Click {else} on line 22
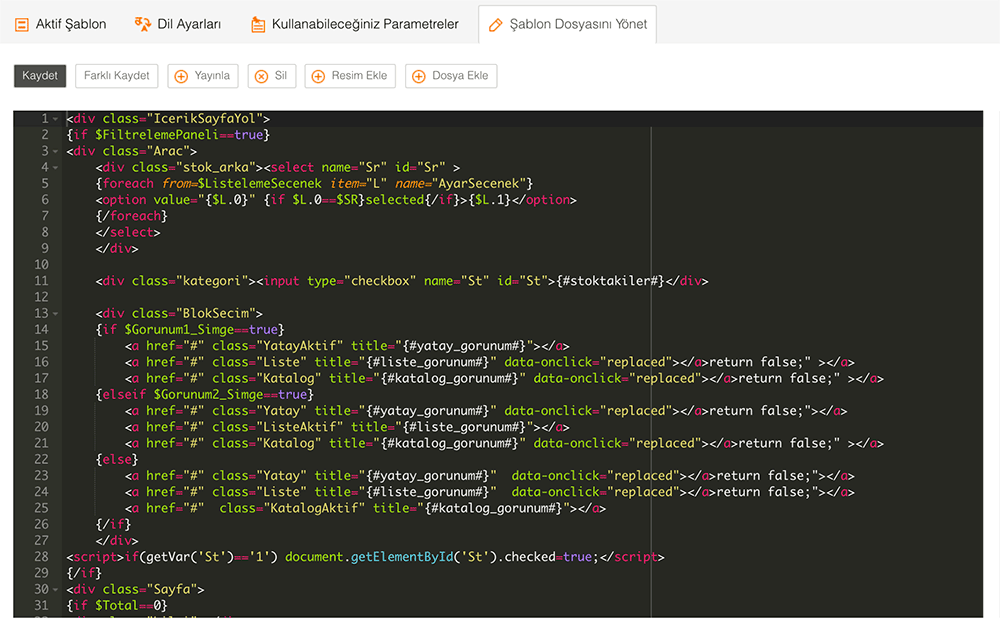Image resolution: width=1000 pixels, height=632 pixels. point(117,459)
